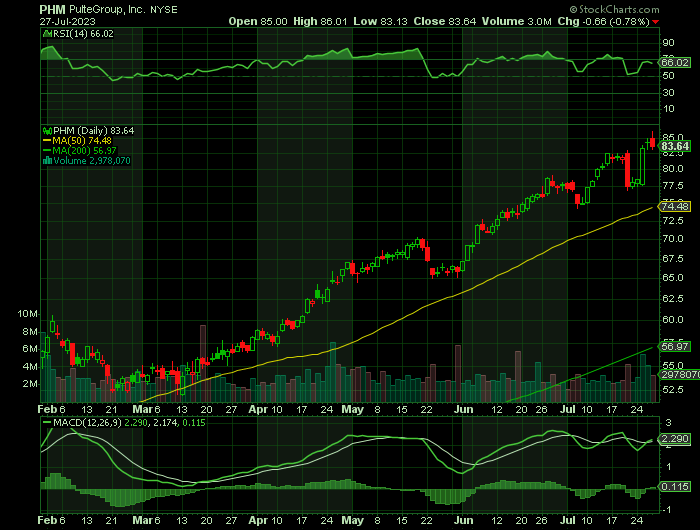Click the MACD(12,26,9) legend label
The image size is (700, 530).
tap(87, 422)
